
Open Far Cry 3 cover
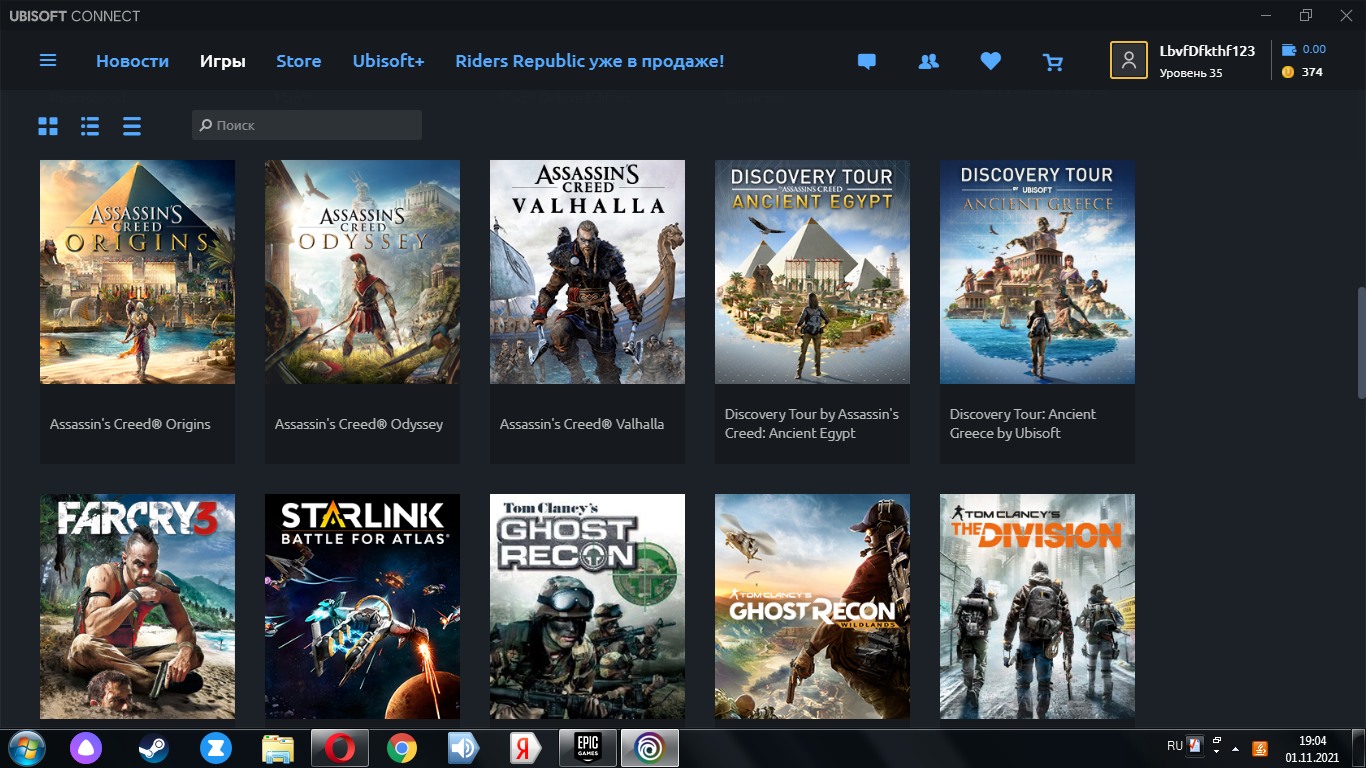click(x=137, y=606)
